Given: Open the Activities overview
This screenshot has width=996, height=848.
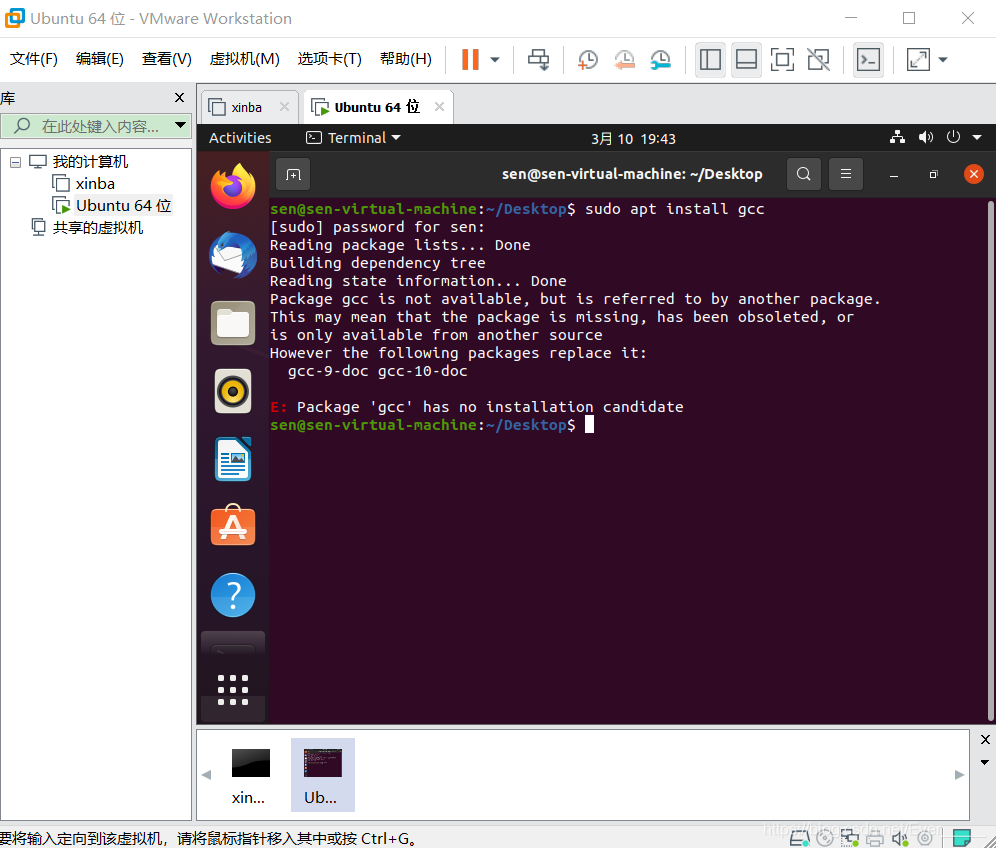Looking at the screenshot, I should click(240, 138).
